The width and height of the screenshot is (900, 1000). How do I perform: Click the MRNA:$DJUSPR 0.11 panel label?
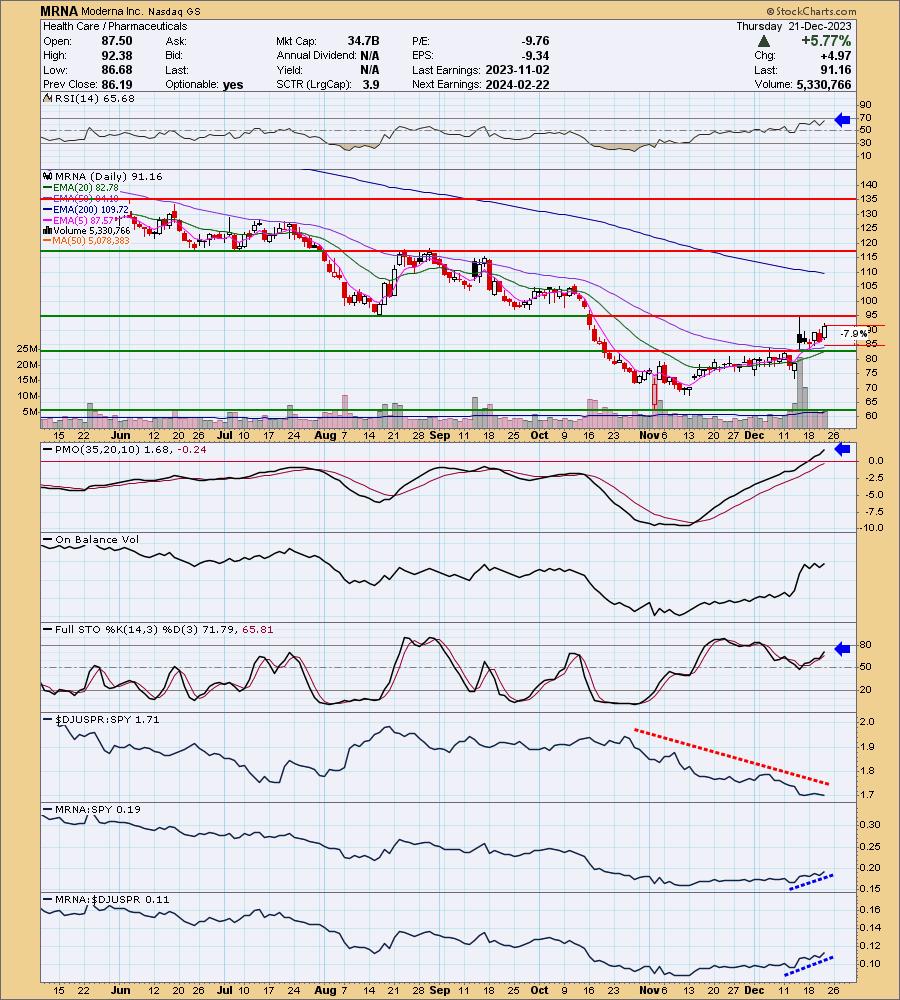pos(112,899)
